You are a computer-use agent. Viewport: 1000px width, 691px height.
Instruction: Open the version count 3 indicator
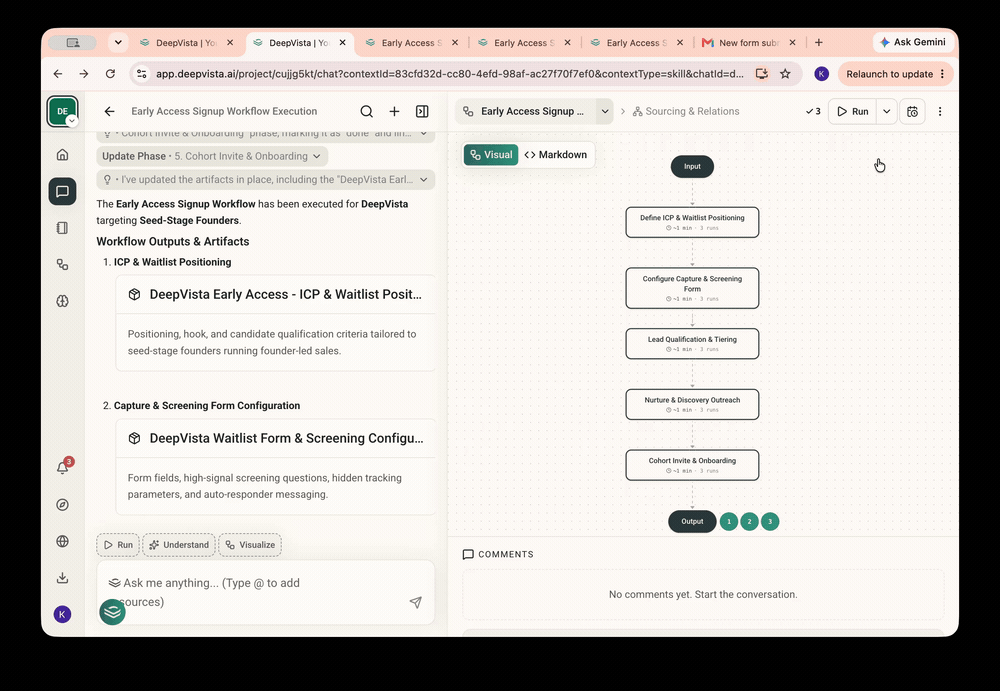813,112
